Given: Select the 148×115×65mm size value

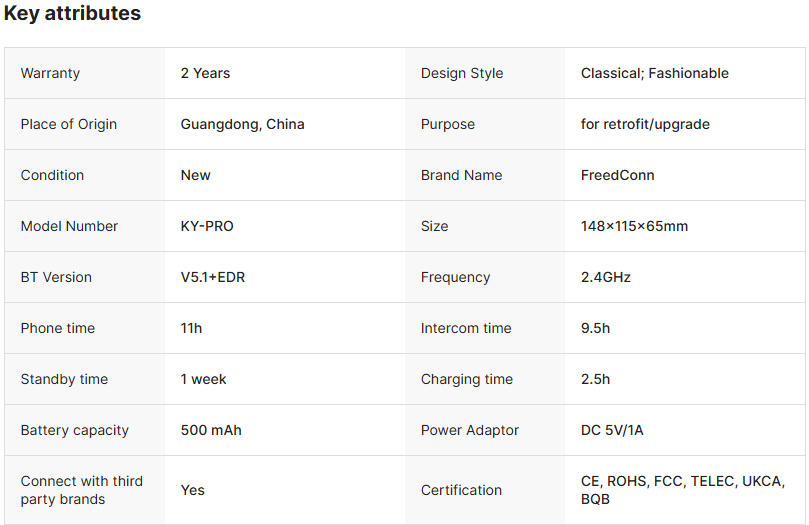Looking at the screenshot, I should point(634,226).
